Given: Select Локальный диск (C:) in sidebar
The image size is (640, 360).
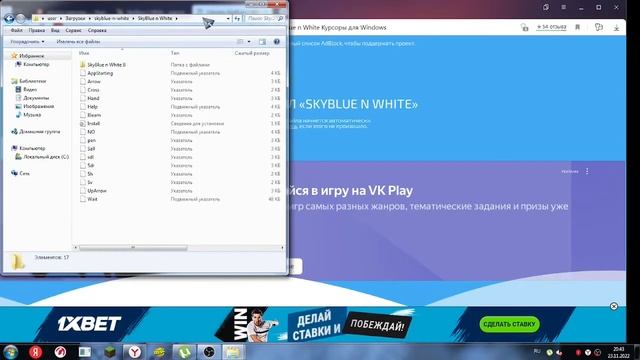Looking at the screenshot, I should (x=46, y=157).
